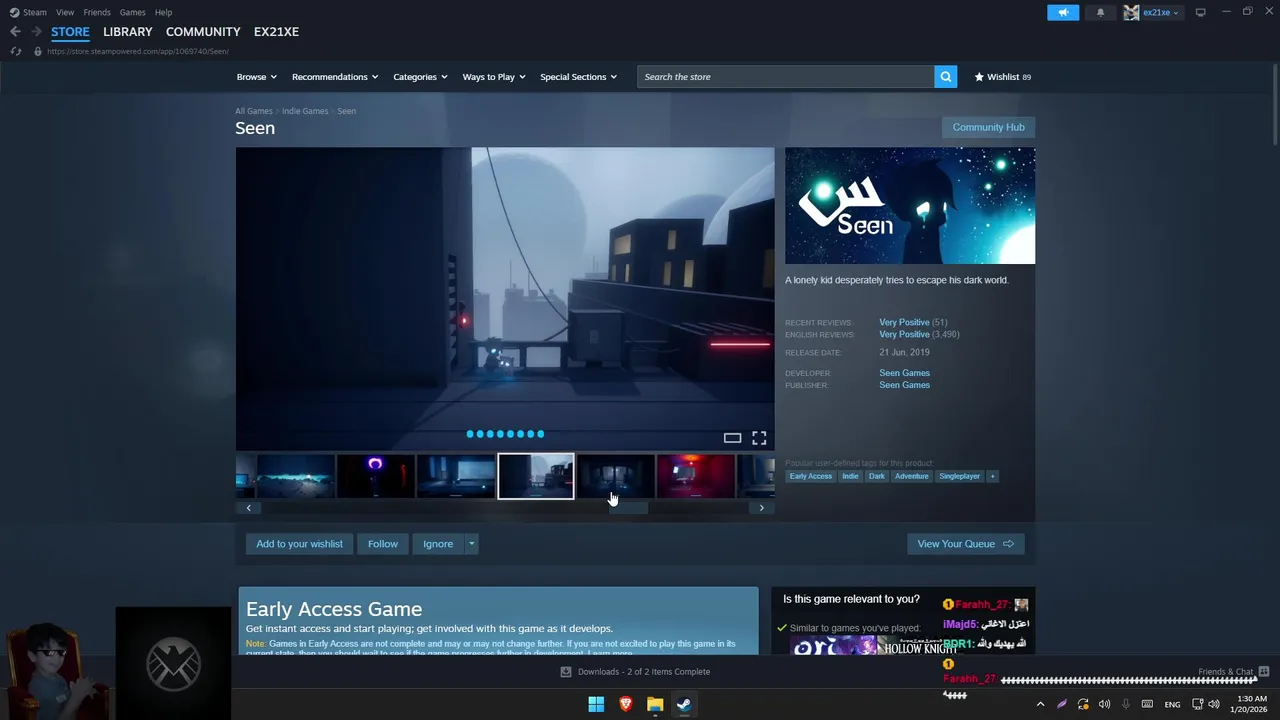The width and height of the screenshot is (1280, 720).
Task: Open the Ignore options dropdown arrow
Action: pos(471,544)
